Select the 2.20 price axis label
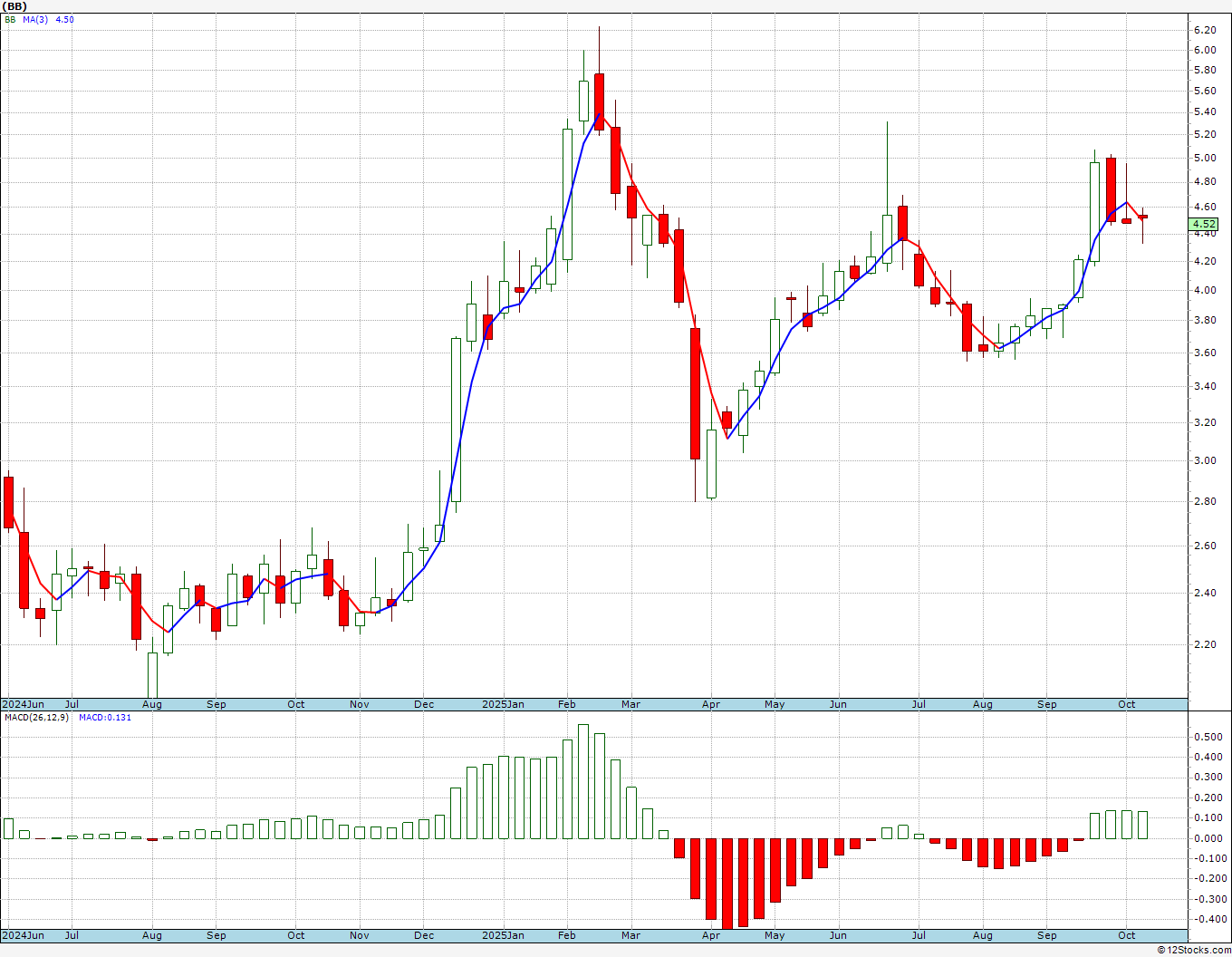The image size is (1232, 957). coord(1205,644)
